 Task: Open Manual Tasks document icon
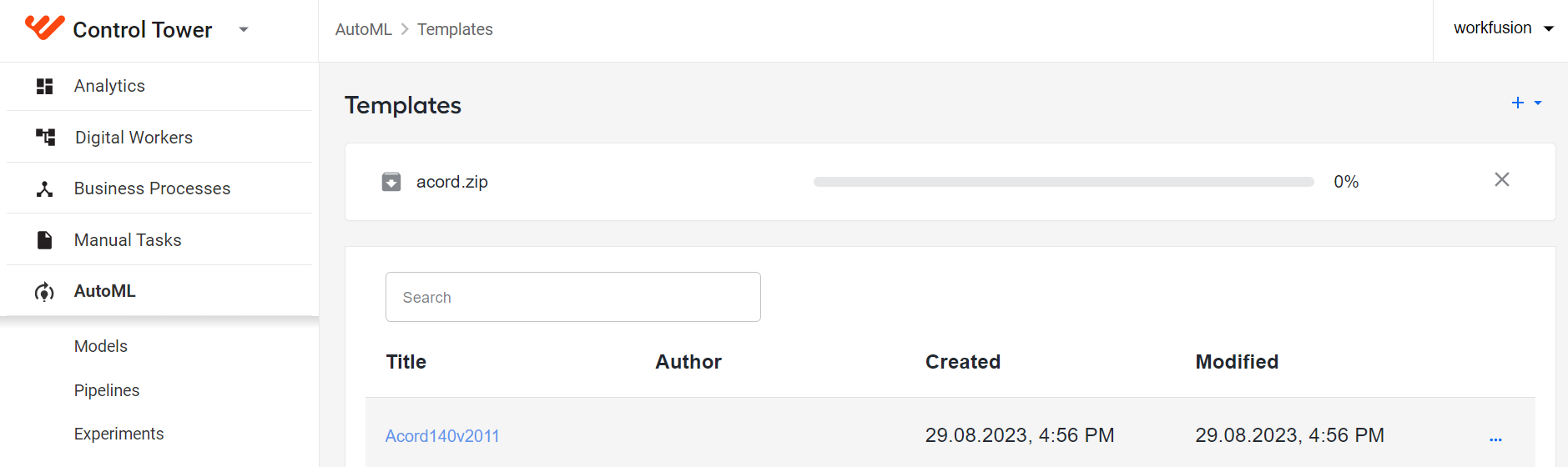coord(45,240)
